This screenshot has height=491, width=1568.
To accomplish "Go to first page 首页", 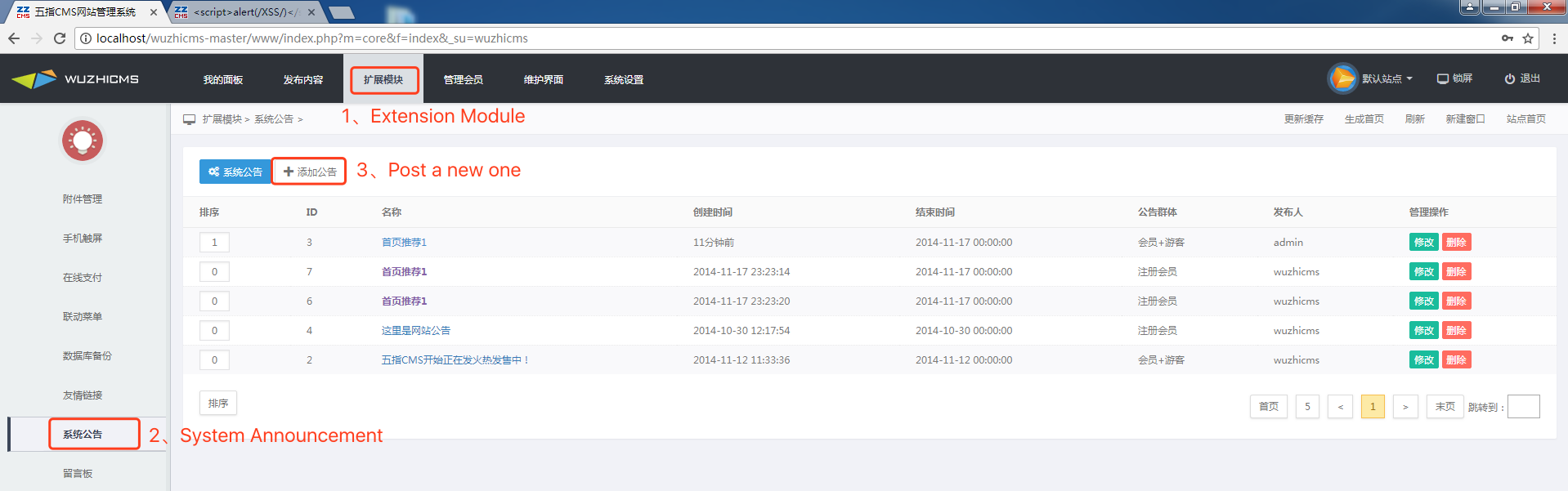I will (x=1268, y=407).
